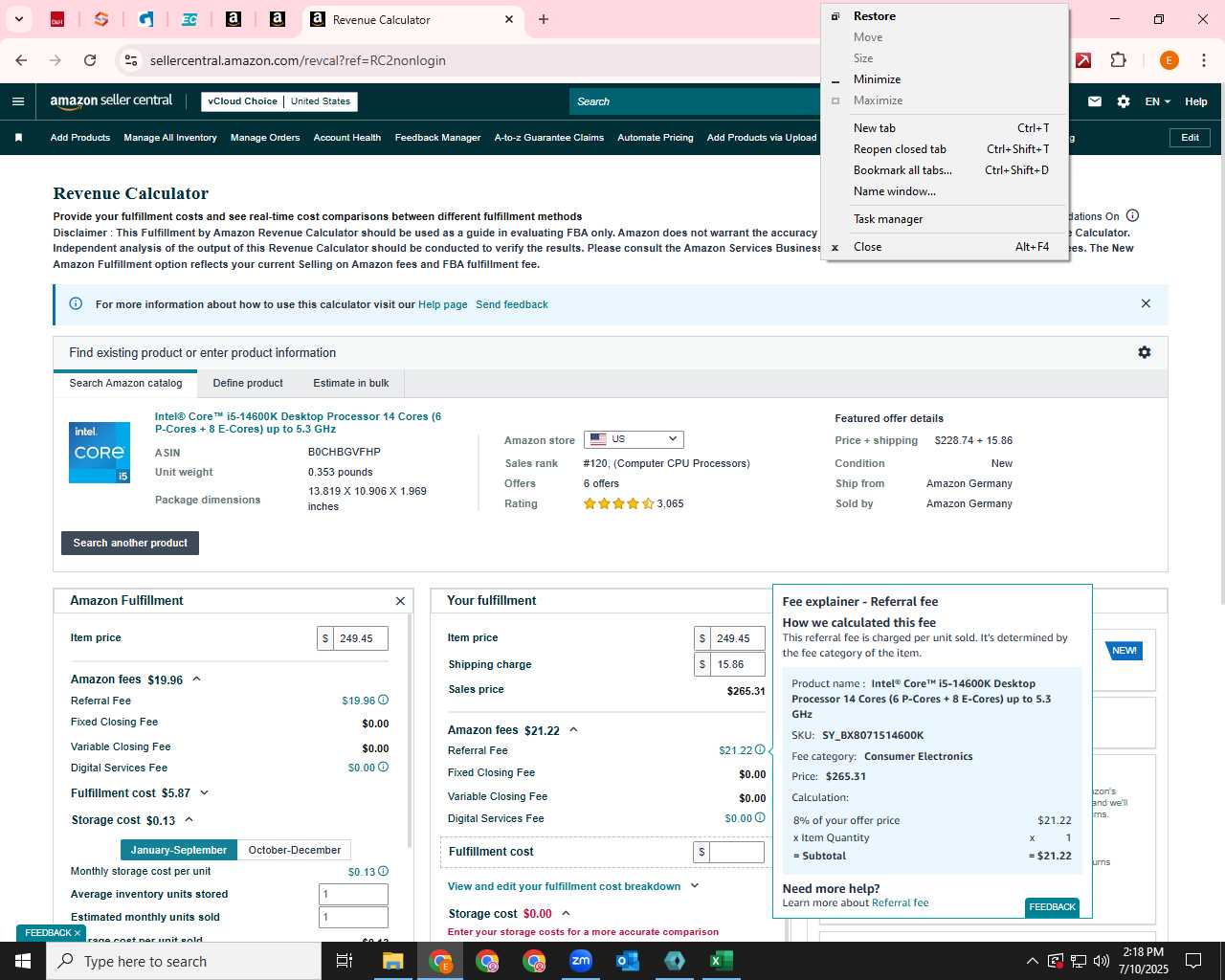Expand Fulfillment cost $5.87 section
Screen dimensions: 1225x980
(x=204, y=792)
